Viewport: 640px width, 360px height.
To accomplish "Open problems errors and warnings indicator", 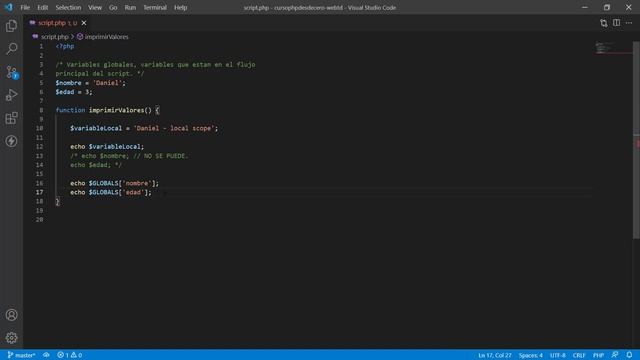I will coord(70,355).
